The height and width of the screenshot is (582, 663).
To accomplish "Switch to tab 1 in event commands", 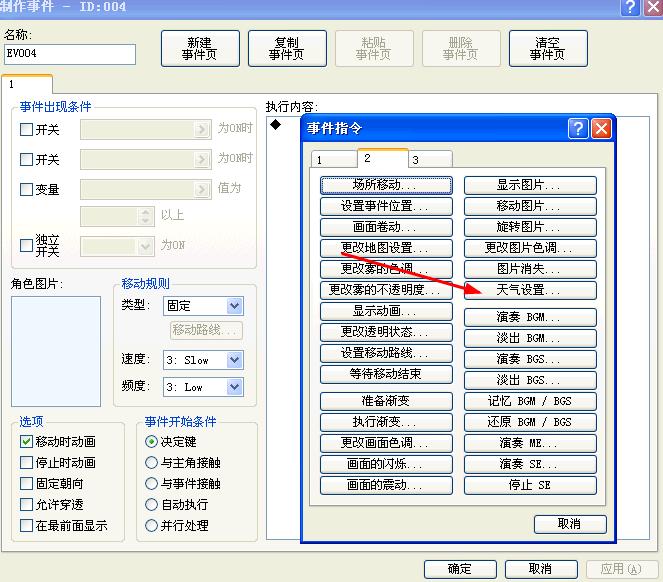I will (x=334, y=160).
